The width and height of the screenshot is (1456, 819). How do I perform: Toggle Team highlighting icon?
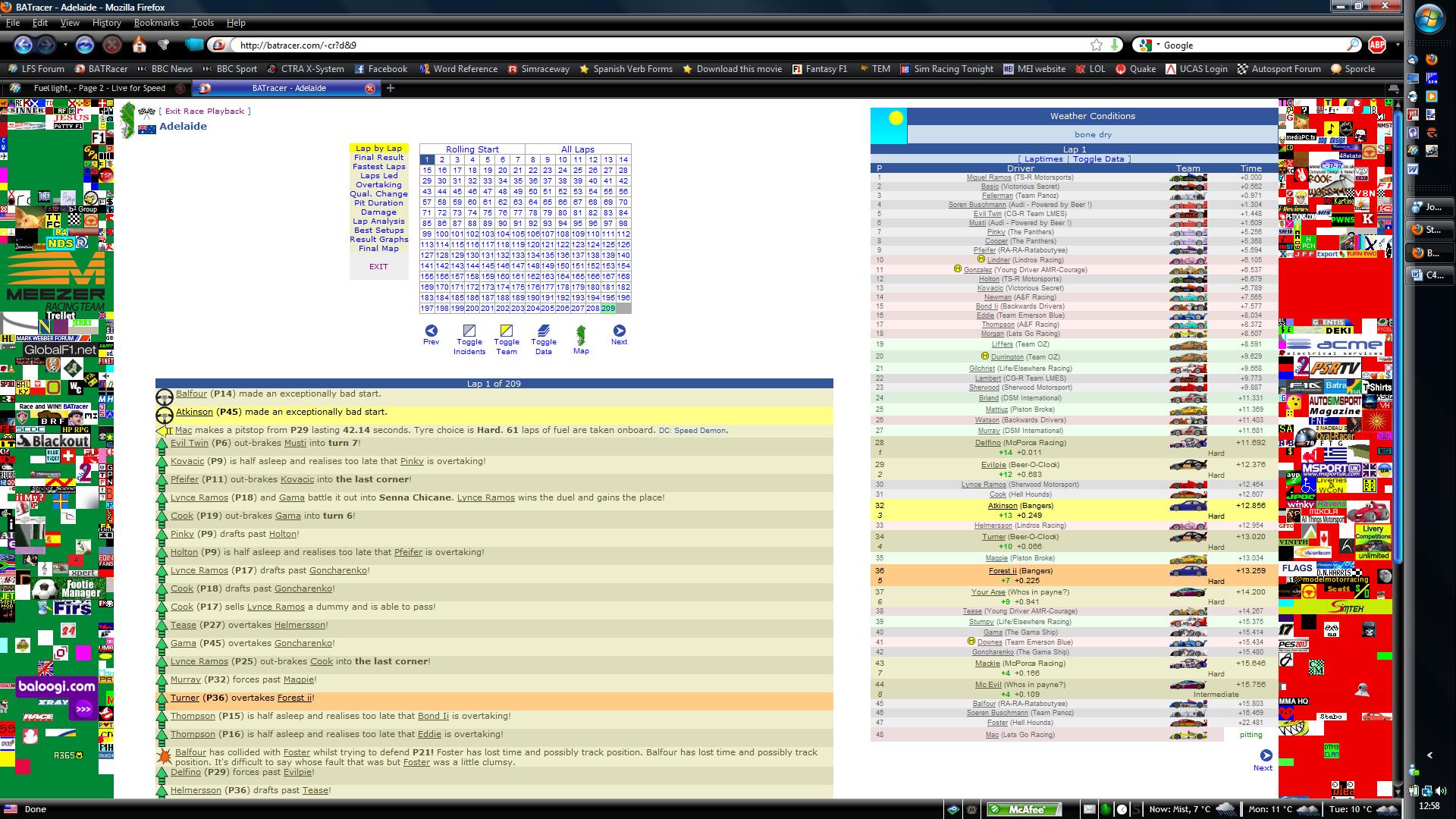pos(506,331)
